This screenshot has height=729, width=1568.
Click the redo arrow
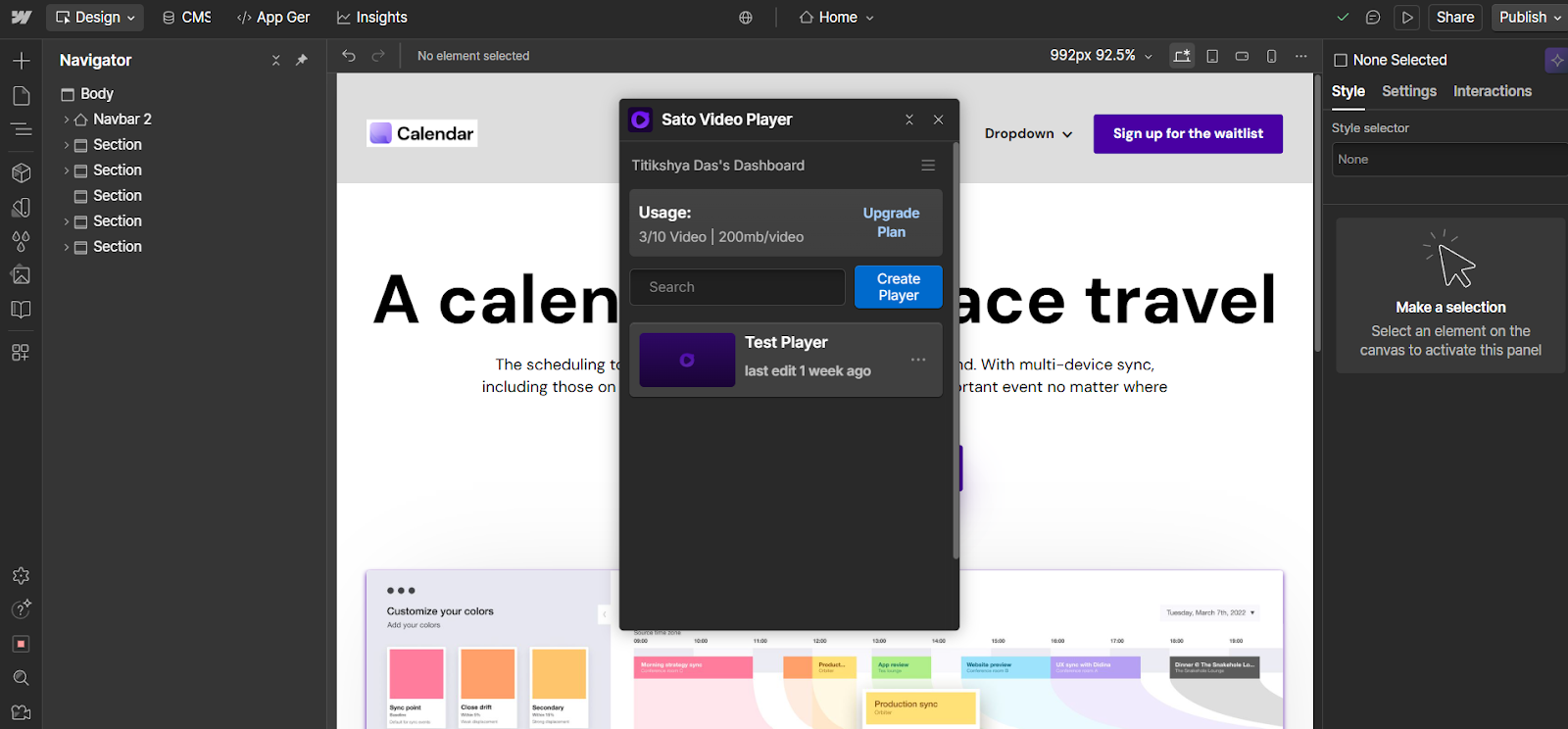378,56
